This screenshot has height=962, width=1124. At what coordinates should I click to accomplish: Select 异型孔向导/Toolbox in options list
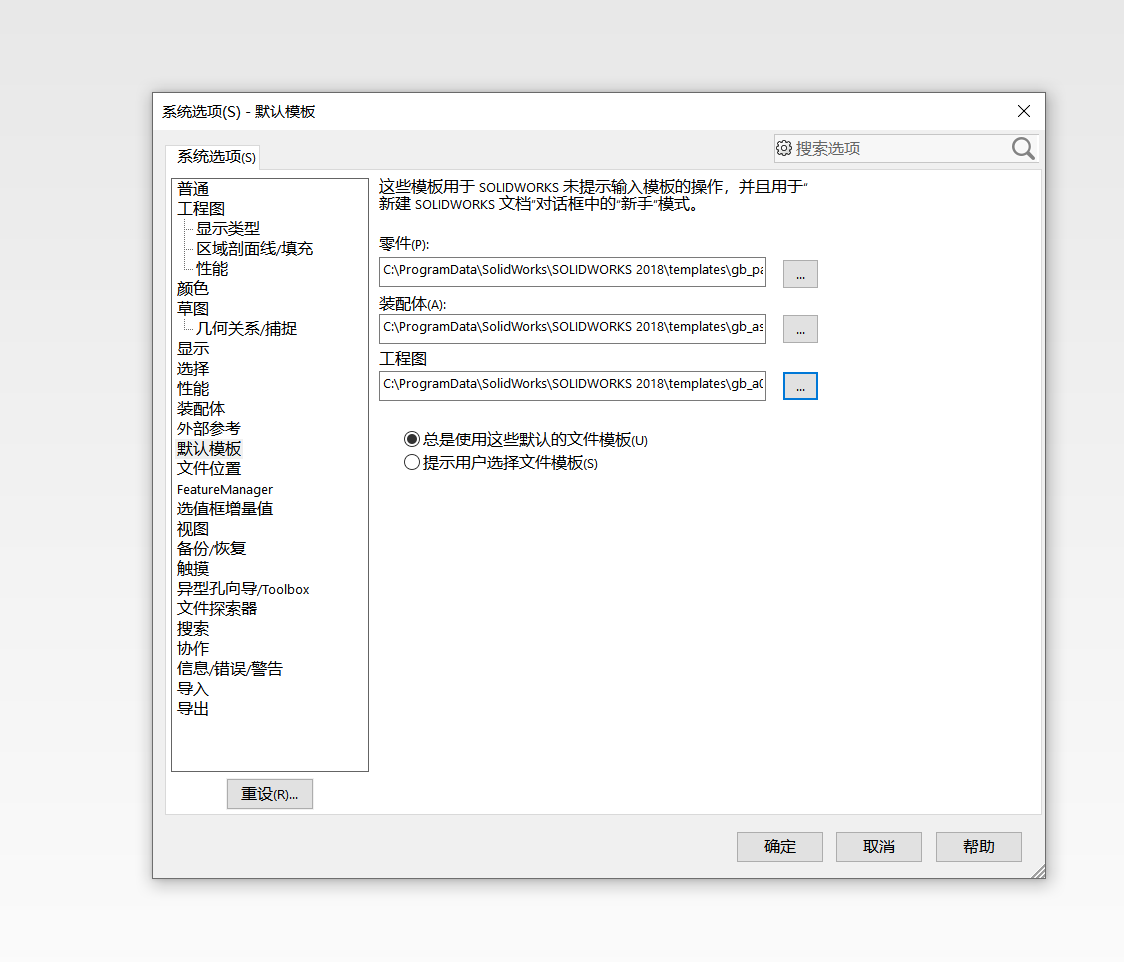coord(243,589)
